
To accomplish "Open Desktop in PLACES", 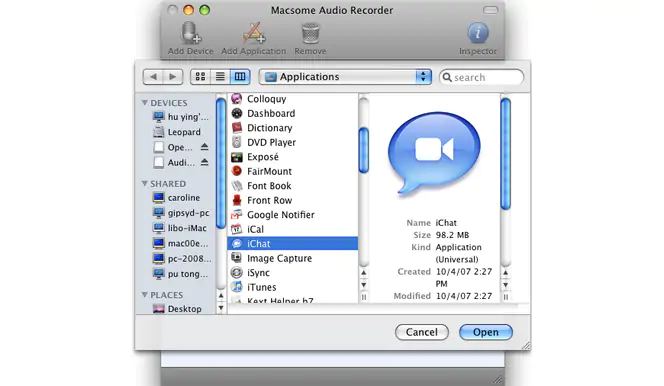I will click(x=177, y=309).
